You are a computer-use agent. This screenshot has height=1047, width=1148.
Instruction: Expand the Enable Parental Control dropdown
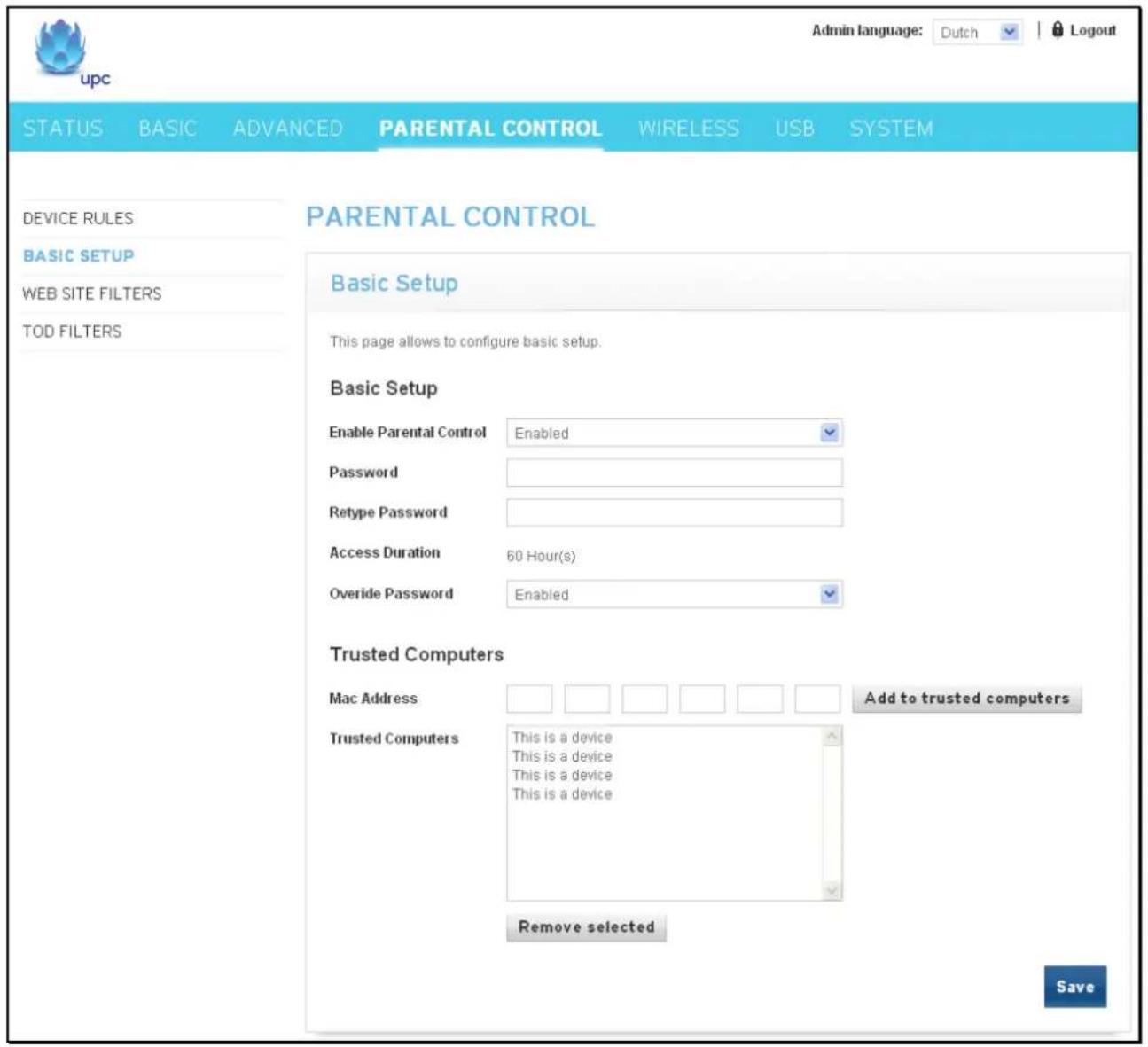pos(675,433)
